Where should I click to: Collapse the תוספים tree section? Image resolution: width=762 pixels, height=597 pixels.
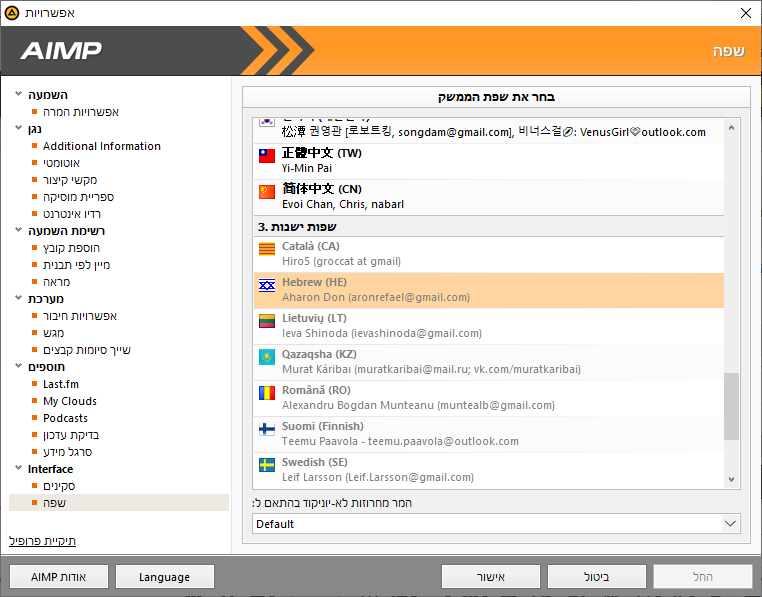click(18, 366)
